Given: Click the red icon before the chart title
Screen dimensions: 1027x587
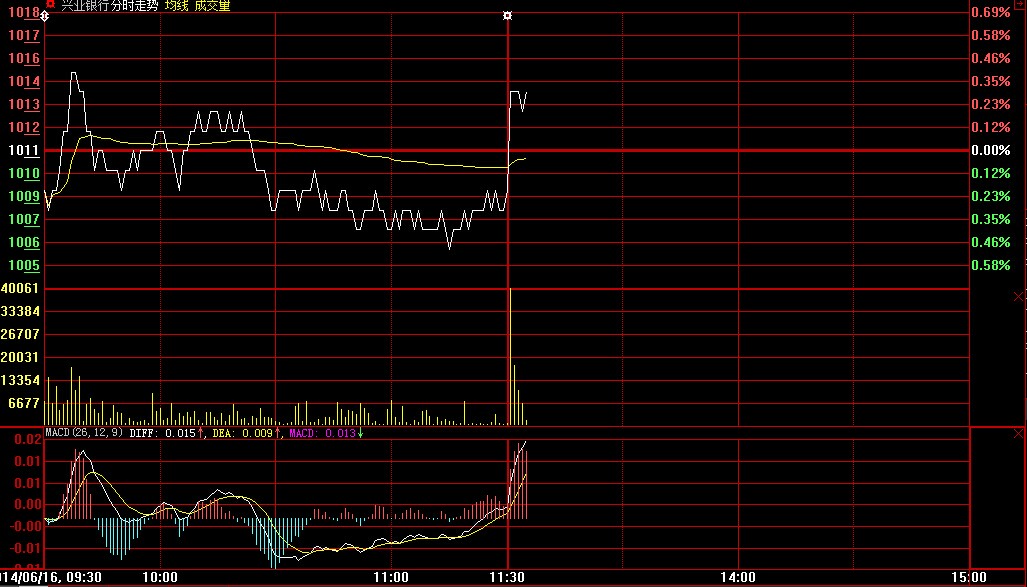Looking at the screenshot, I should 51,5.
